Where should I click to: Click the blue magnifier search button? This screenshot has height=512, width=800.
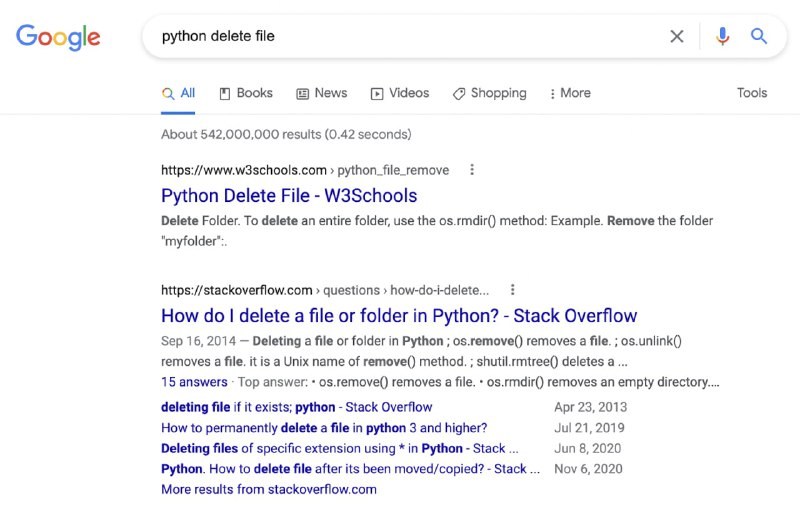pyautogui.click(x=759, y=36)
